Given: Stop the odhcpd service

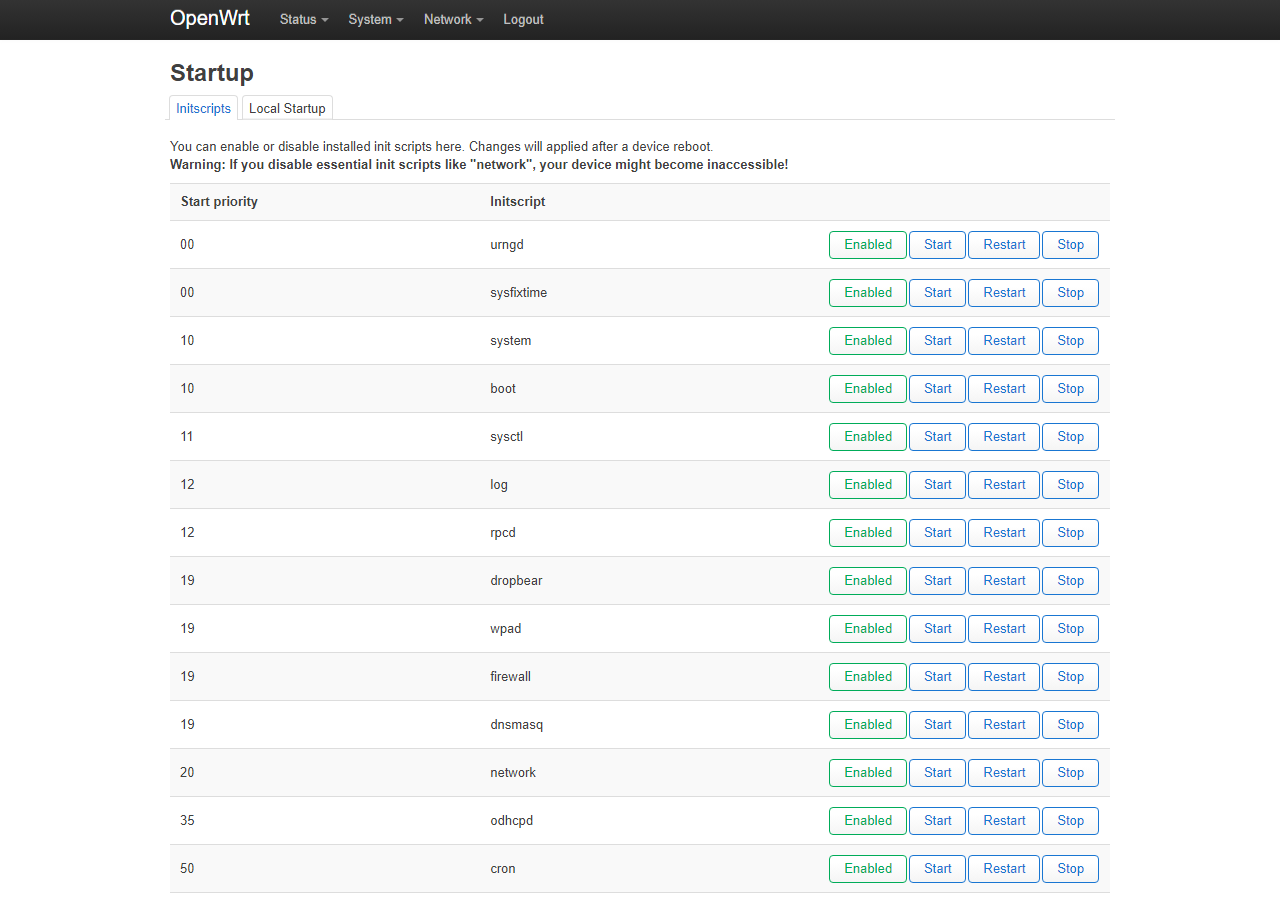Looking at the screenshot, I should (x=1070, y=821).
